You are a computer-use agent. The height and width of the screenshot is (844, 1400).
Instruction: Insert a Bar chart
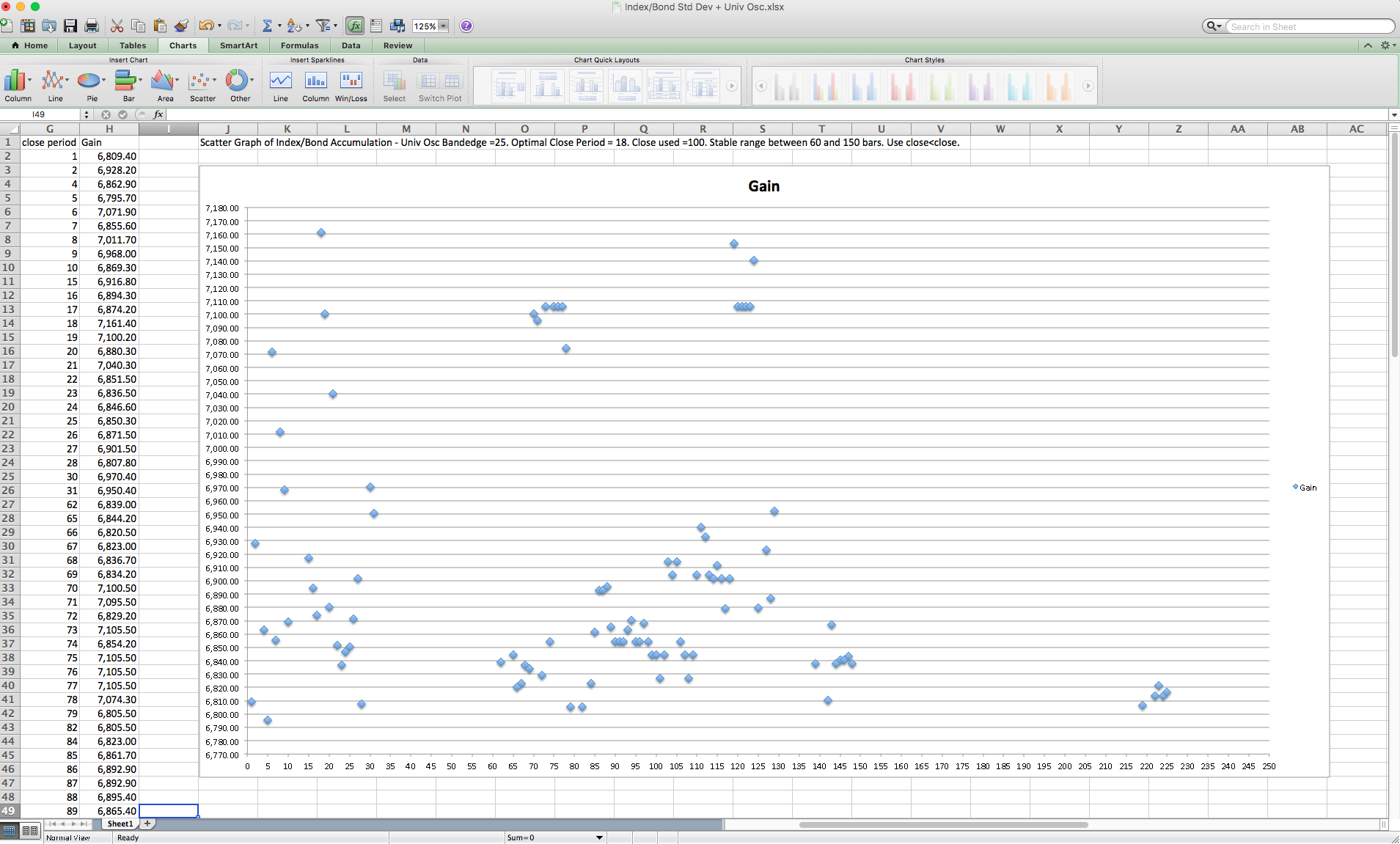[128, 86]
